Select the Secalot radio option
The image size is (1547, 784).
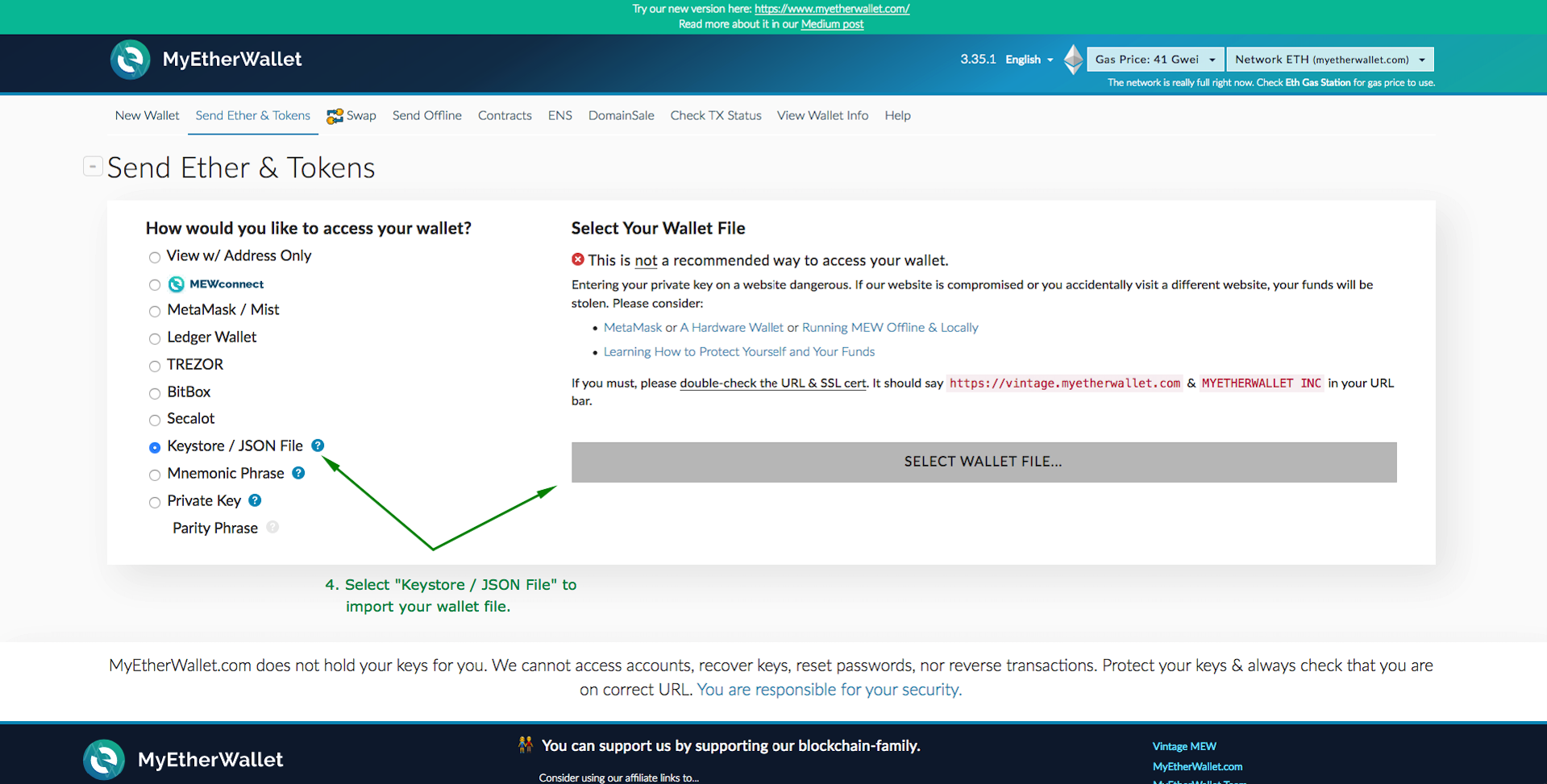click(155, 421)
